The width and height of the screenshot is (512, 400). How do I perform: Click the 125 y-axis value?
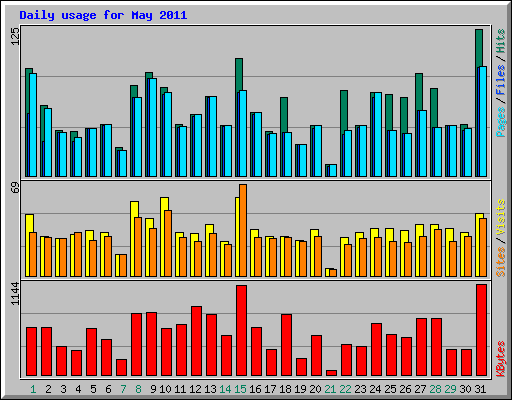pyautogui.click(x=16, y=36)
